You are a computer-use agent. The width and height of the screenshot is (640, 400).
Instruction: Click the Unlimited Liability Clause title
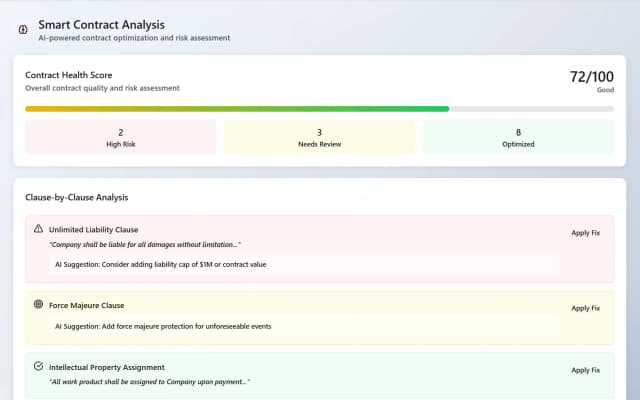(x=93, y=230)
